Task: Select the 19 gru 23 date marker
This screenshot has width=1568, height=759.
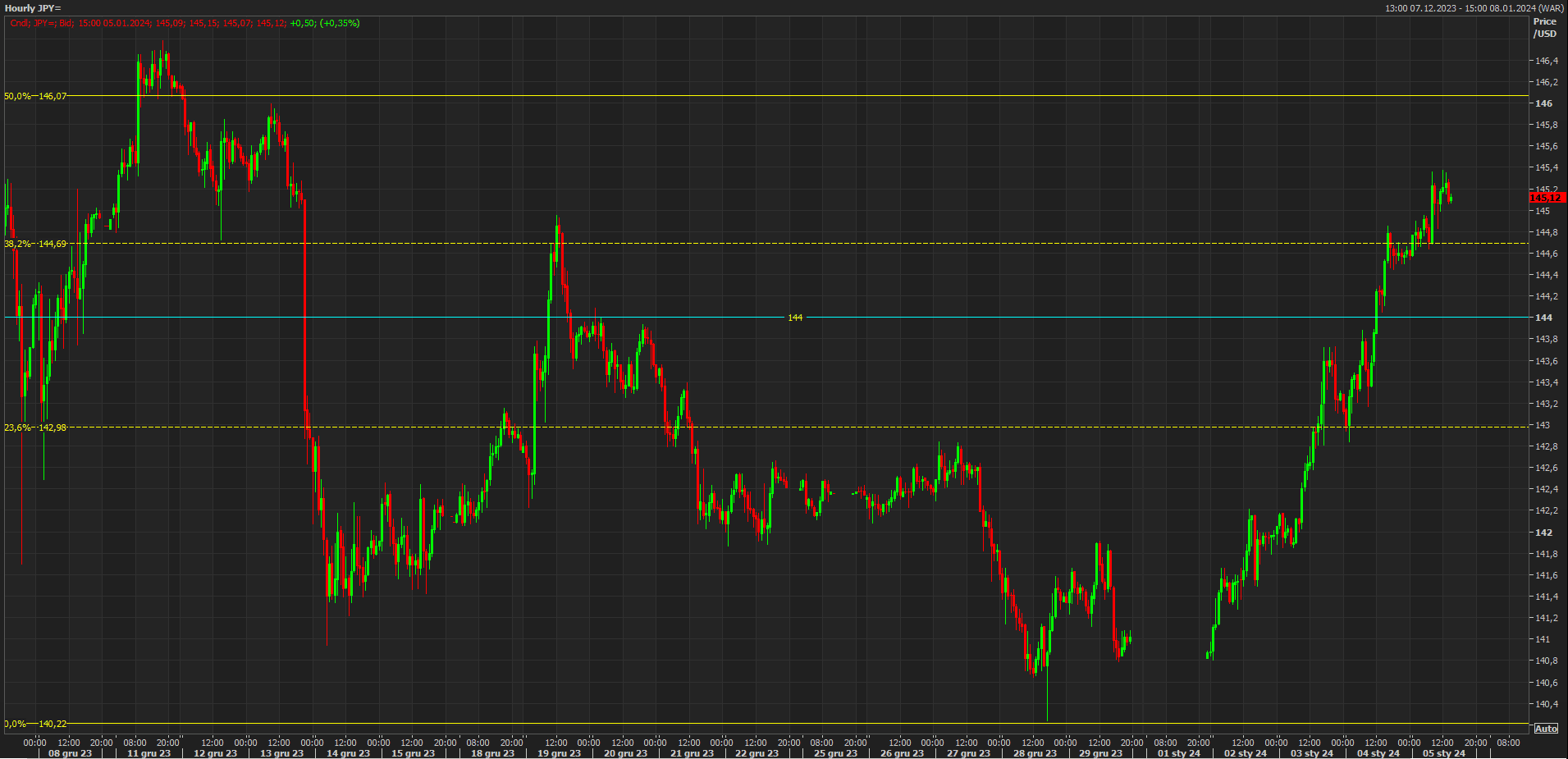Action: click(559, 753)
